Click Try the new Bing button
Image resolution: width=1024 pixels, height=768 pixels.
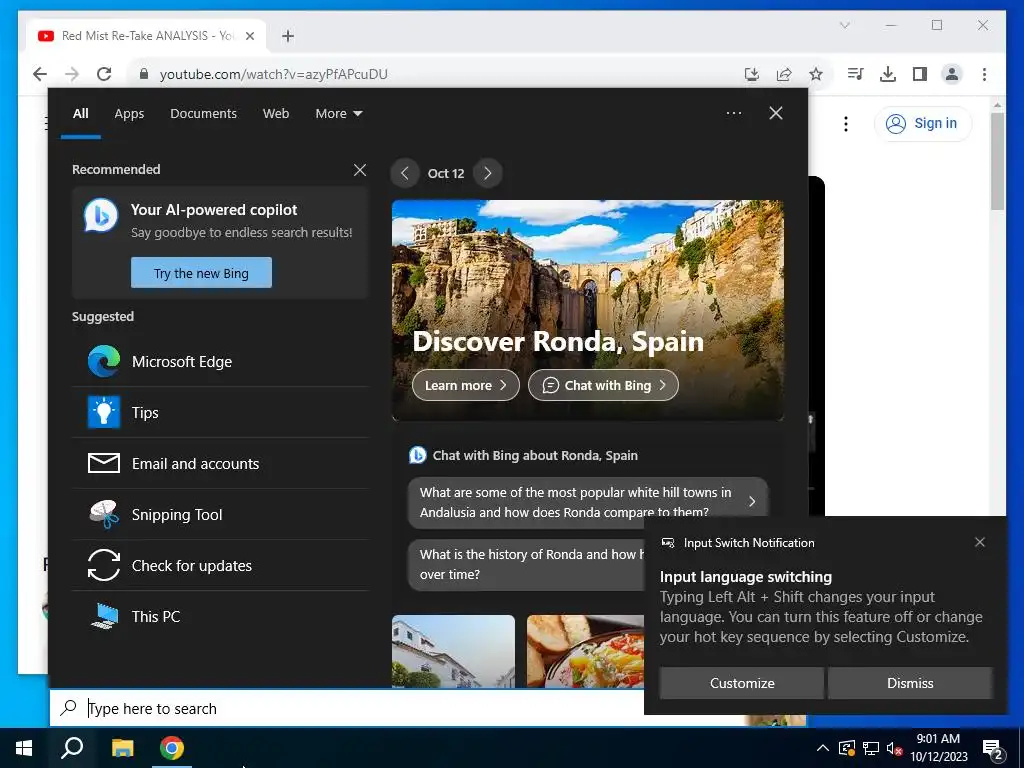[201, 273]
